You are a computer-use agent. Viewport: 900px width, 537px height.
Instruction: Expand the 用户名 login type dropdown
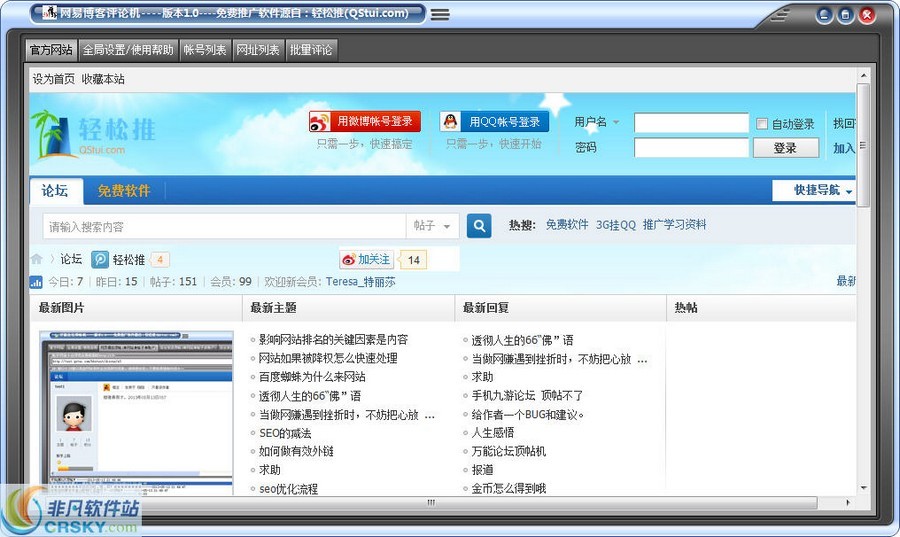pos(616,122)
